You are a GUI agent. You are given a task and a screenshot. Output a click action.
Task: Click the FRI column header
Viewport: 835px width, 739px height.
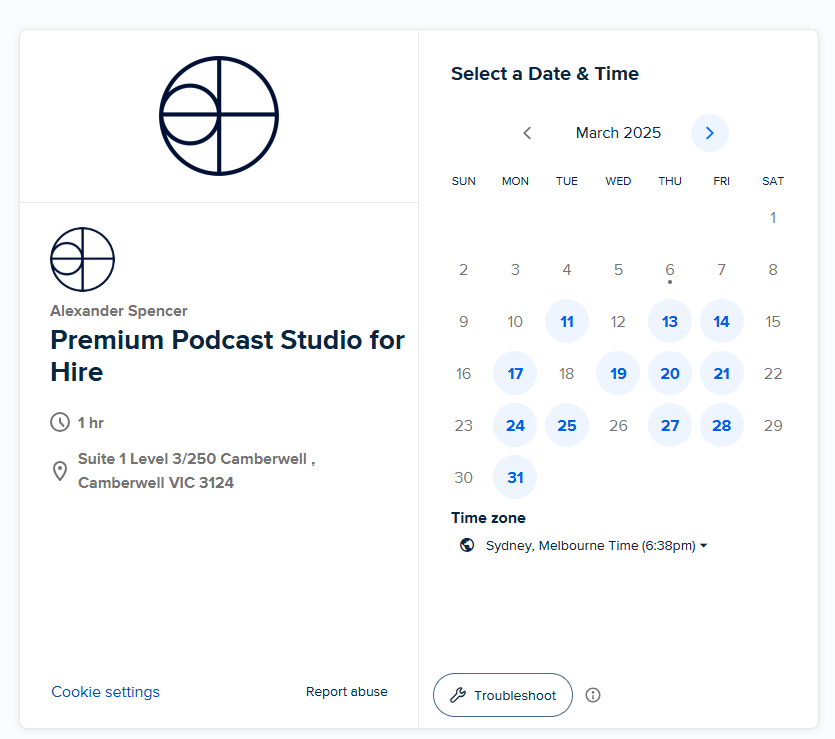722,181
